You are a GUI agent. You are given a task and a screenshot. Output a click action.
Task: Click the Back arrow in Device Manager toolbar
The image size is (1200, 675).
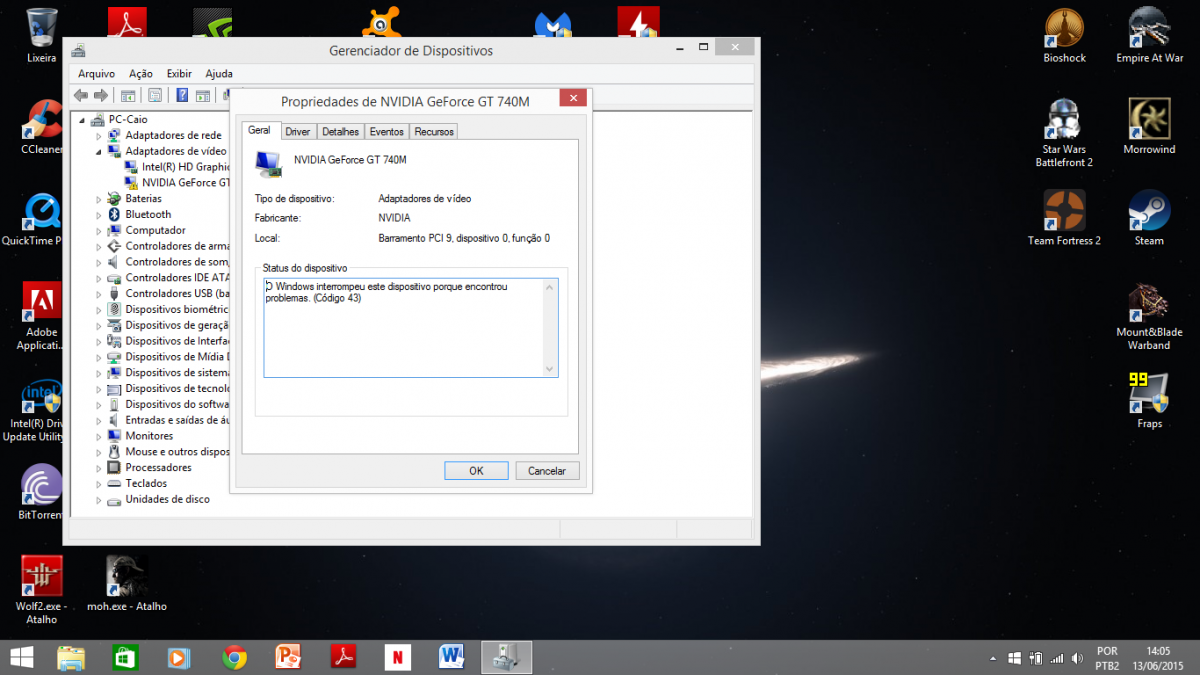pyautogui.click(x=81, y=95)
